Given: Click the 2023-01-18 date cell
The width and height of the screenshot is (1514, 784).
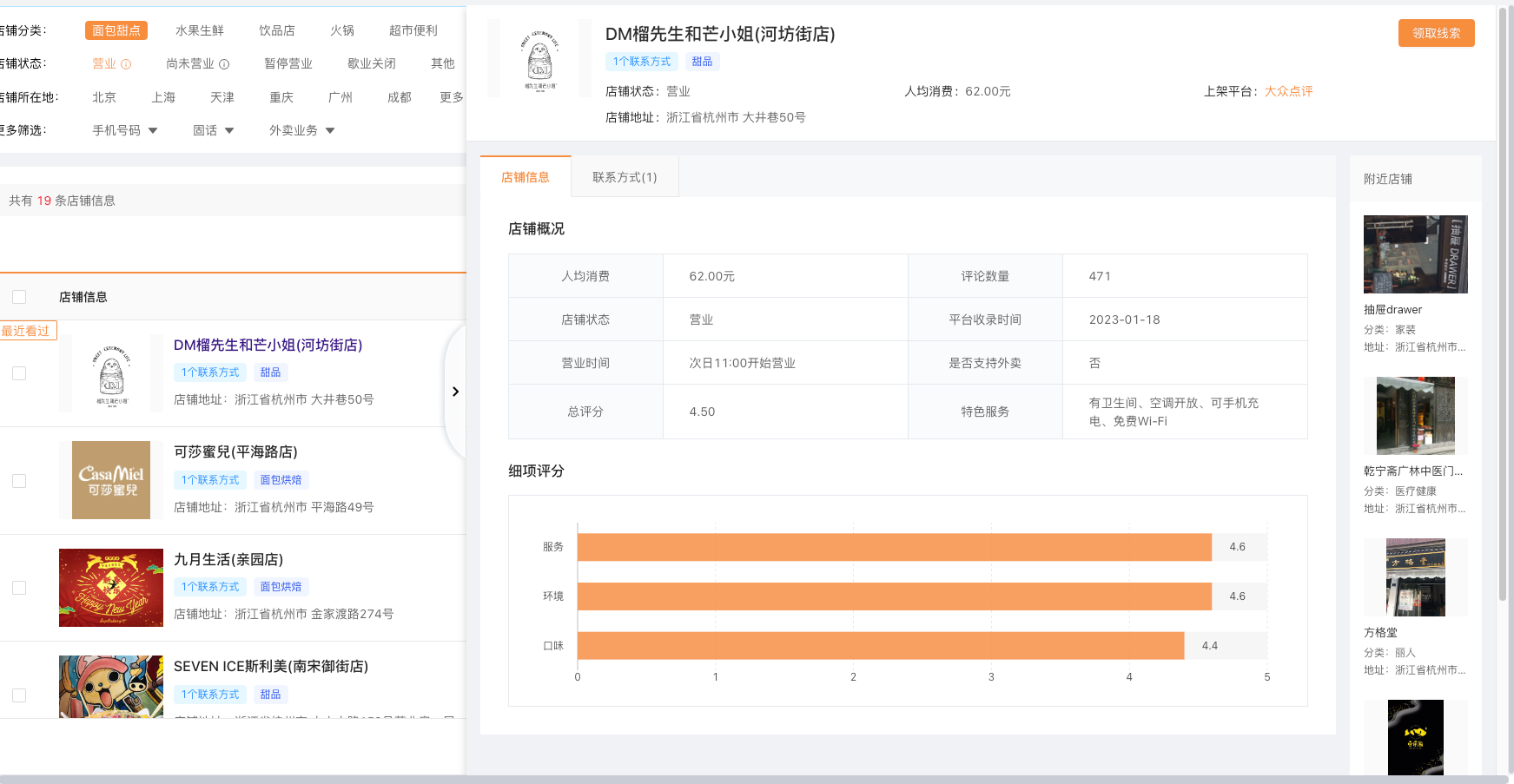Looking at the screenshot, I should click(1185, 320).
